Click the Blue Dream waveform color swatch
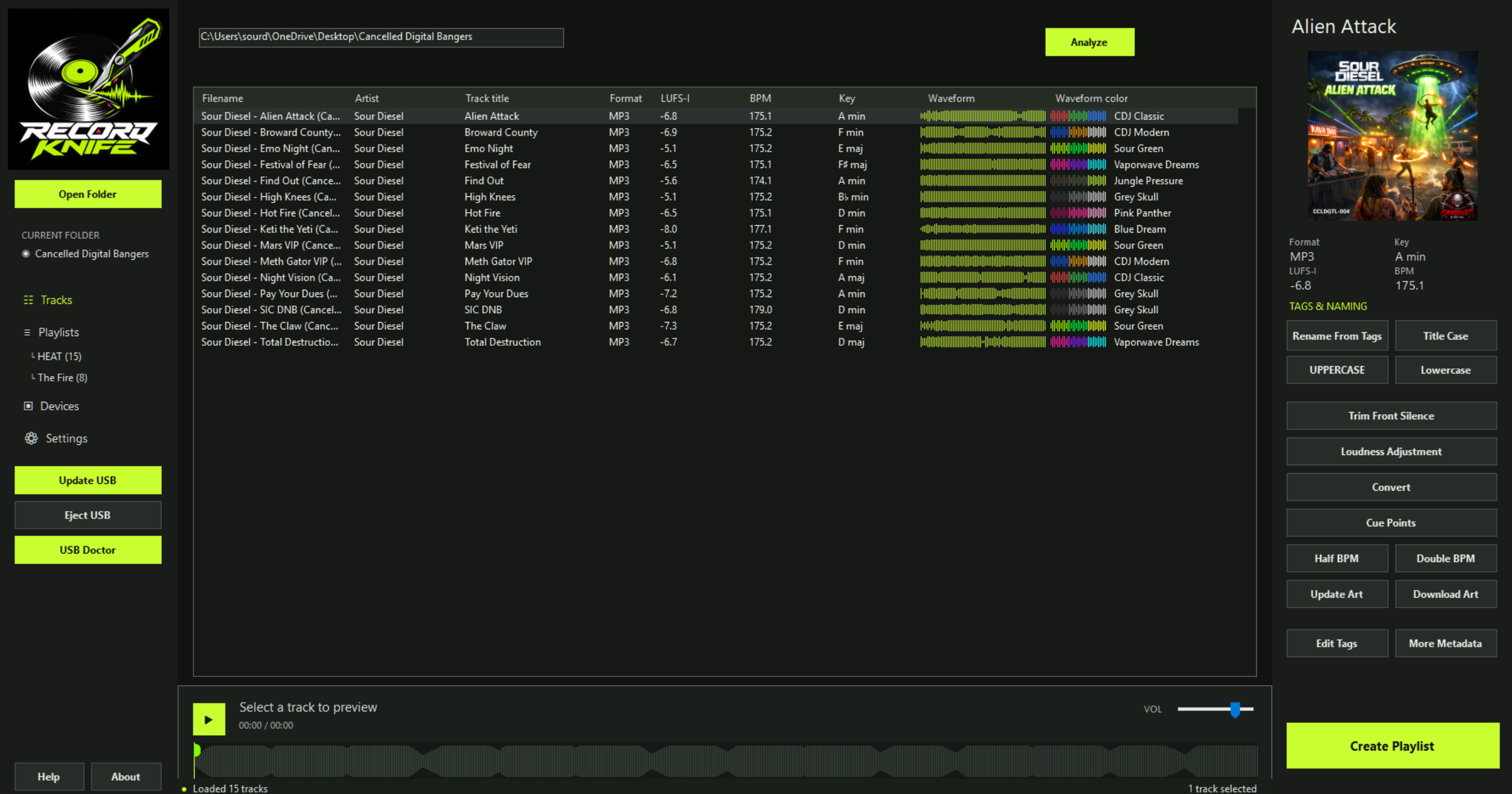 click(x=1078, y=229)
